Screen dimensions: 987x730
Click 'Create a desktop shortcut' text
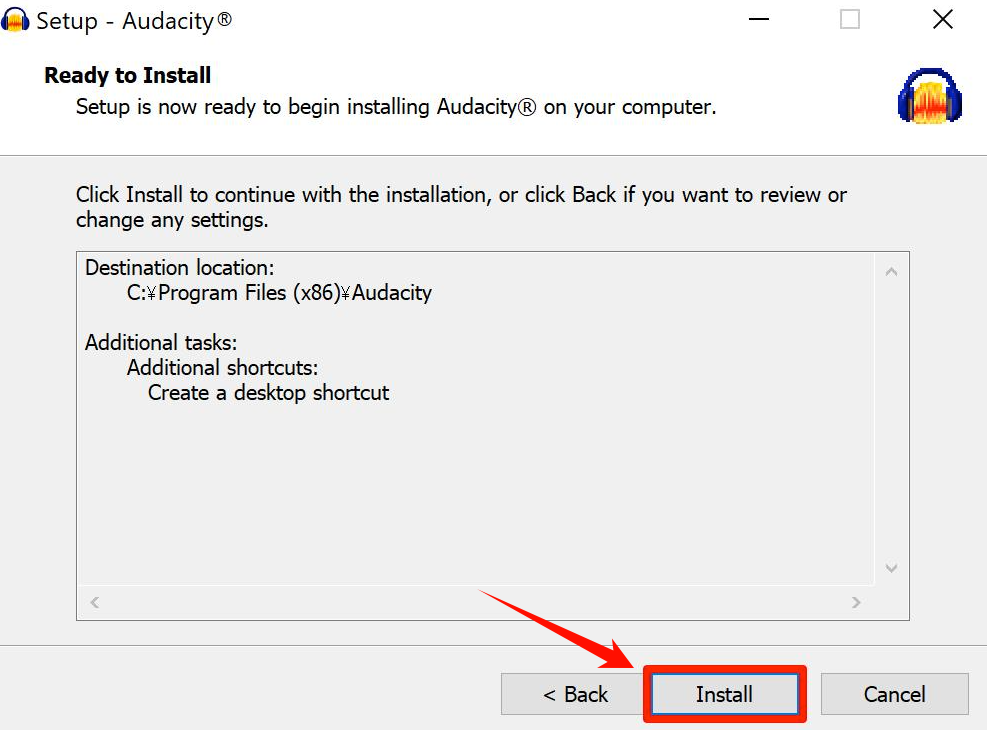269,393
